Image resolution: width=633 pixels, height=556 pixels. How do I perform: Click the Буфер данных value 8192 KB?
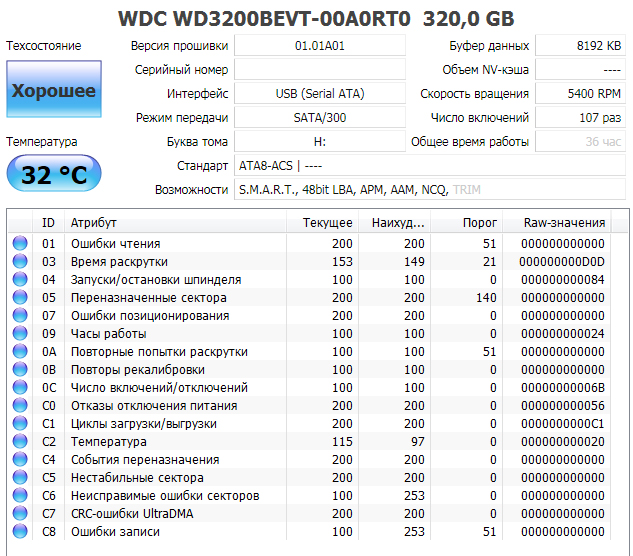(581, 46)
